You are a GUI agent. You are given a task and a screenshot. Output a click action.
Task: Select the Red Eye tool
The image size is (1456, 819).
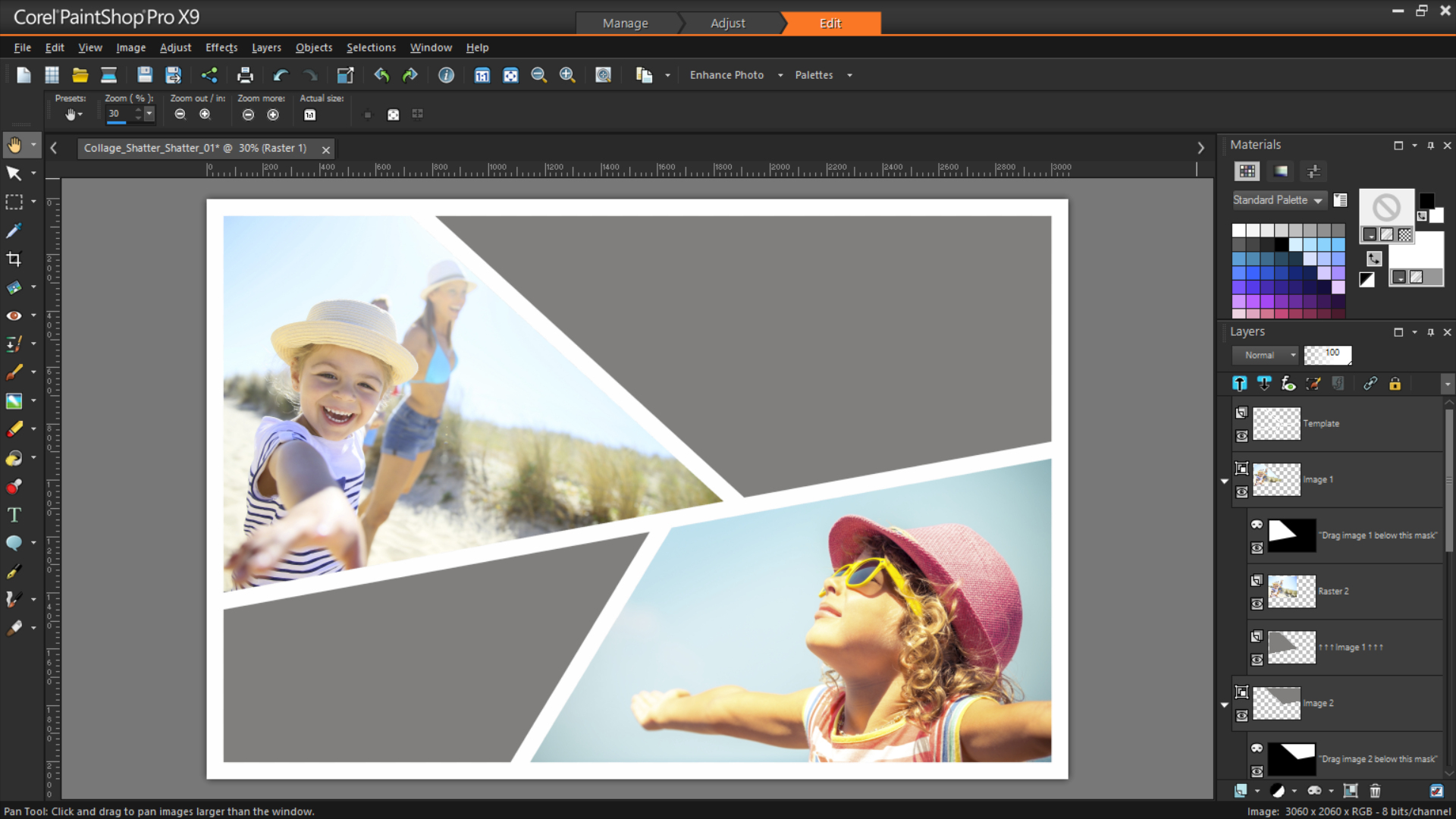coord(14,315)
